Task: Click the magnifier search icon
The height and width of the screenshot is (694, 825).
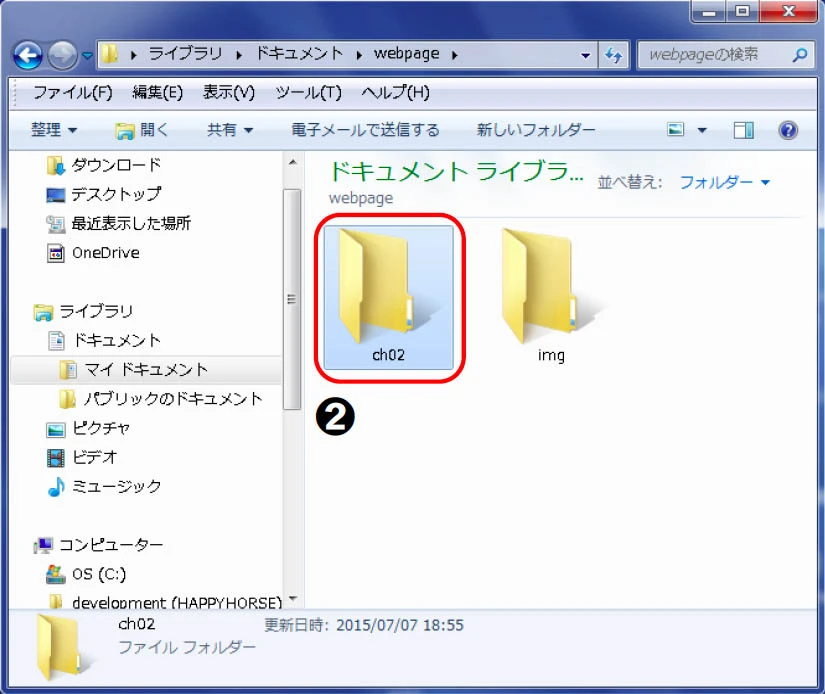Action: [x=800, y=55]
